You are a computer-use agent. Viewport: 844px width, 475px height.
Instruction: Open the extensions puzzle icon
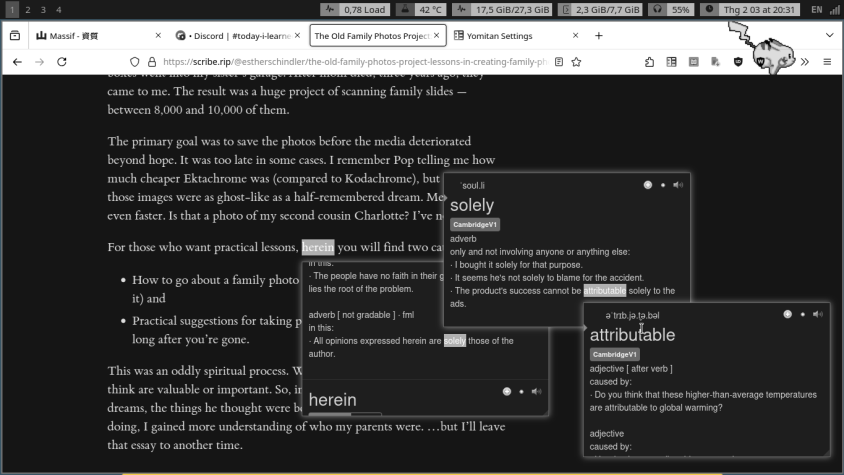point(650,62)
